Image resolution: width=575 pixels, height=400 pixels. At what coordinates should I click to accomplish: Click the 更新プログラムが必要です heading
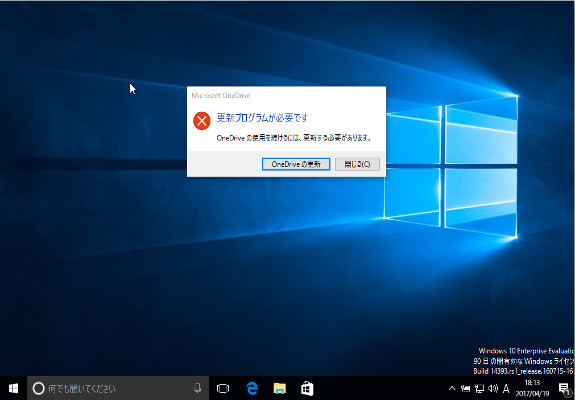tap(262, 118)
